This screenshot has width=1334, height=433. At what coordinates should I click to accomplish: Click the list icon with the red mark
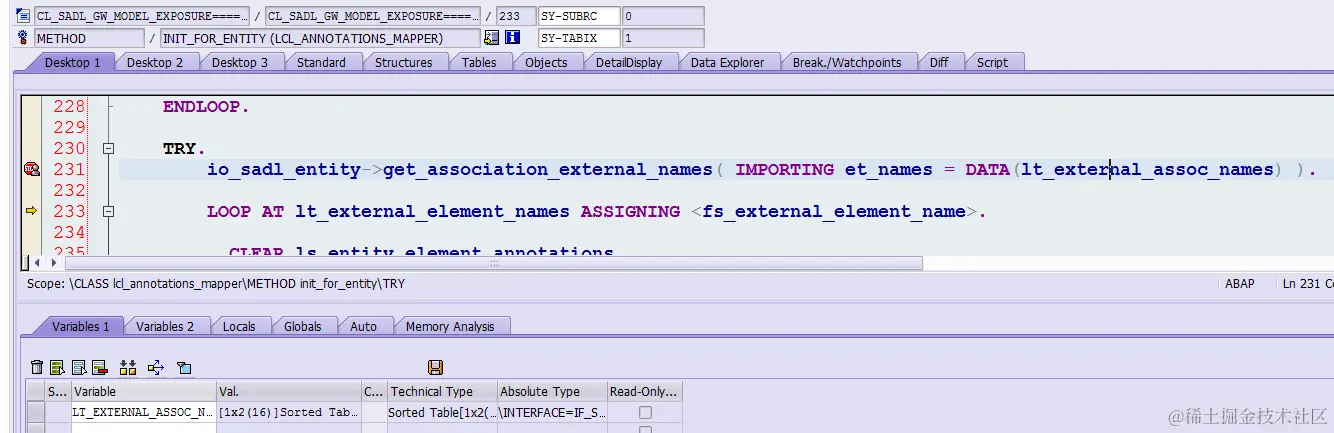99,368
